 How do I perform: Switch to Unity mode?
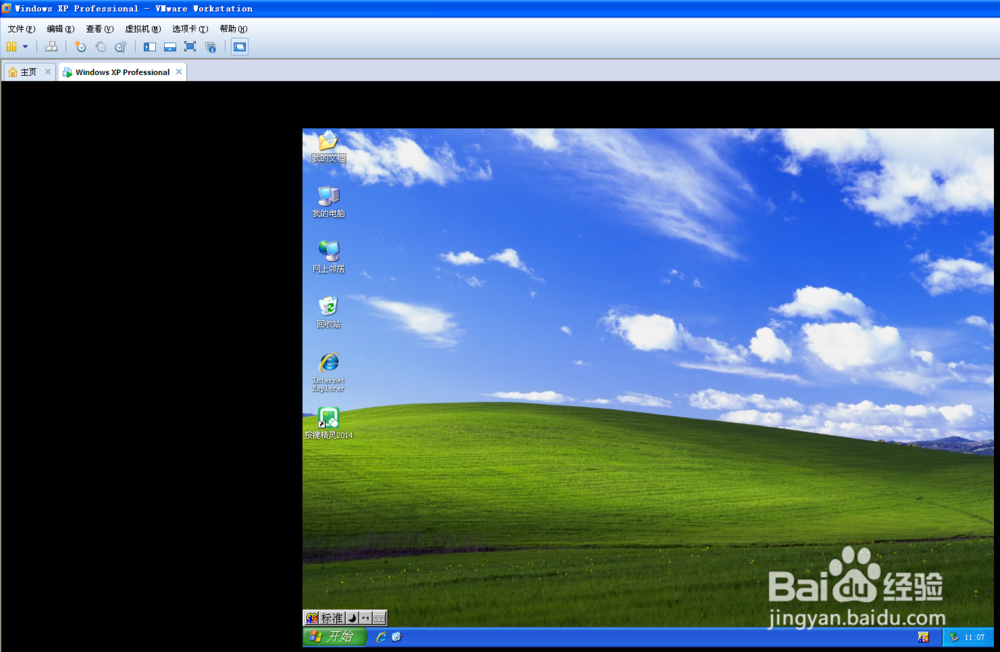[210, 47]
